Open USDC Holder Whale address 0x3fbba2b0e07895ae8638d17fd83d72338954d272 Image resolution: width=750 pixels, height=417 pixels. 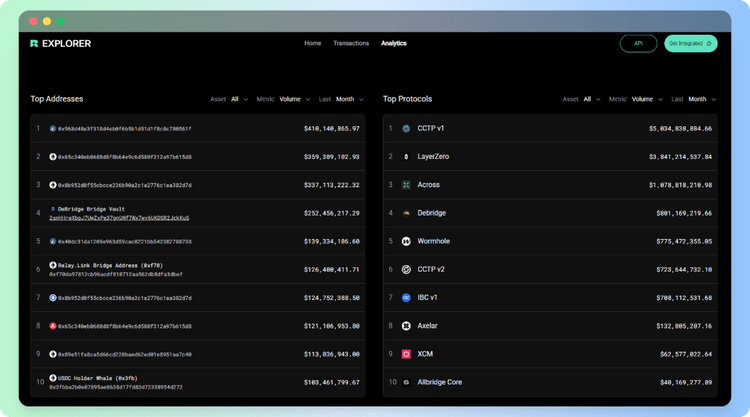coord(116,387)
